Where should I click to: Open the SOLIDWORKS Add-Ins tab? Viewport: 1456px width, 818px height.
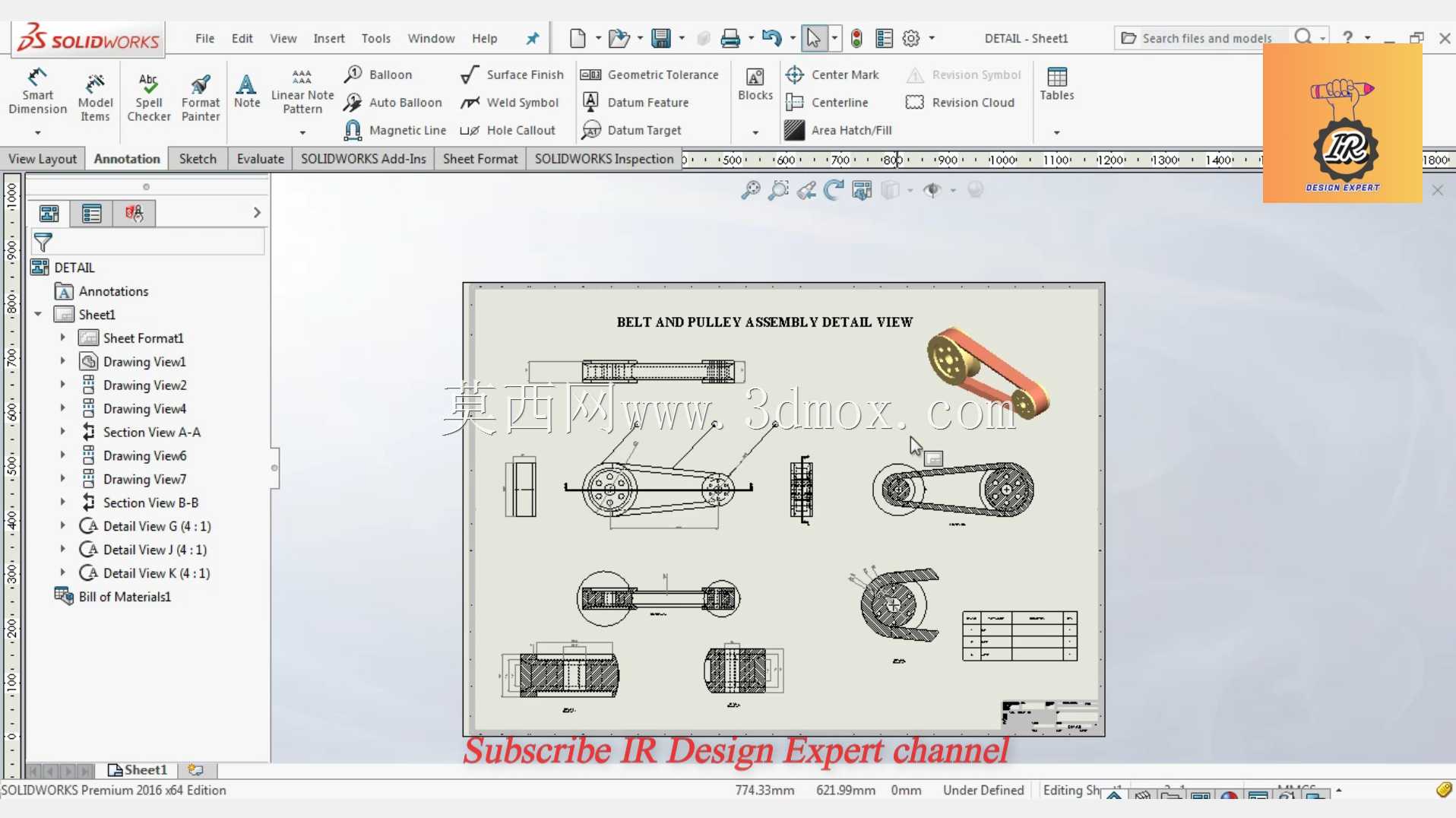(x=363, y=159)
